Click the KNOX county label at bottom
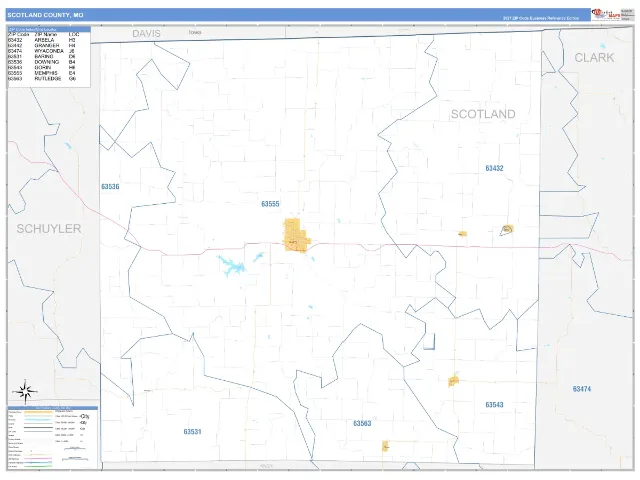The width and height of the screenshot is (640, 480). click(x=266, y=466)
